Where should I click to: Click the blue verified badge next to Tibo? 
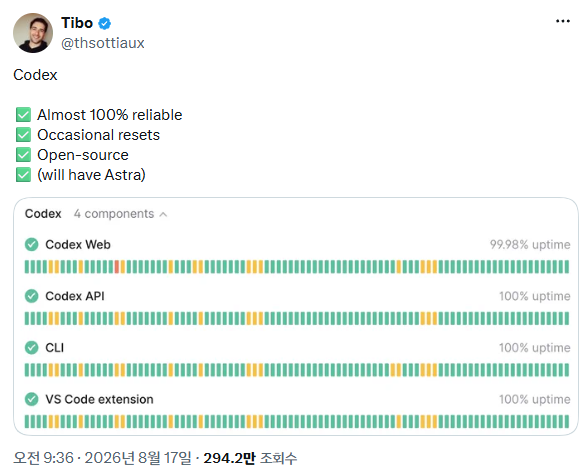pos(104,23)
